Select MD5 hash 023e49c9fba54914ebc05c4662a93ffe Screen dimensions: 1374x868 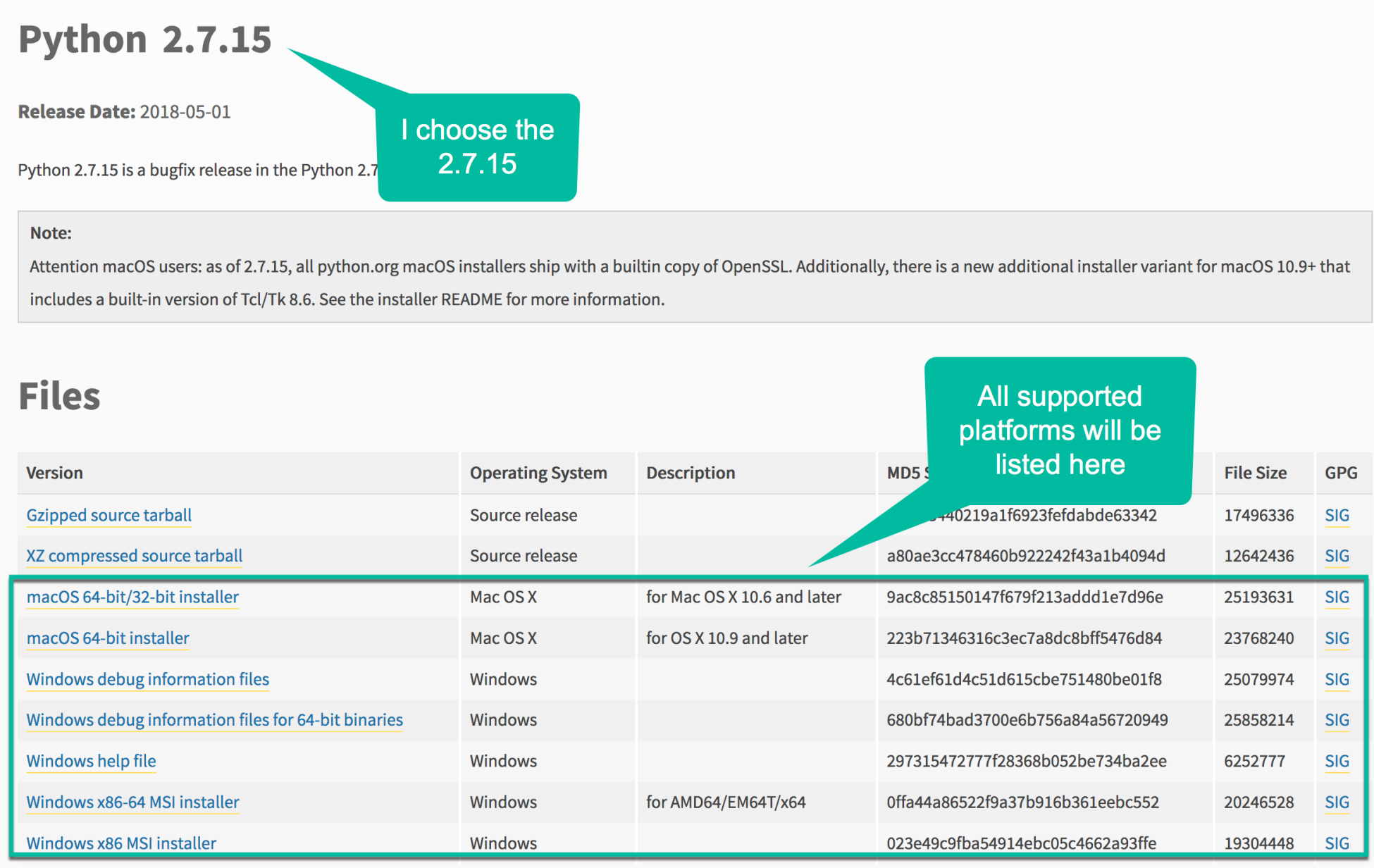coord(1021,843)
